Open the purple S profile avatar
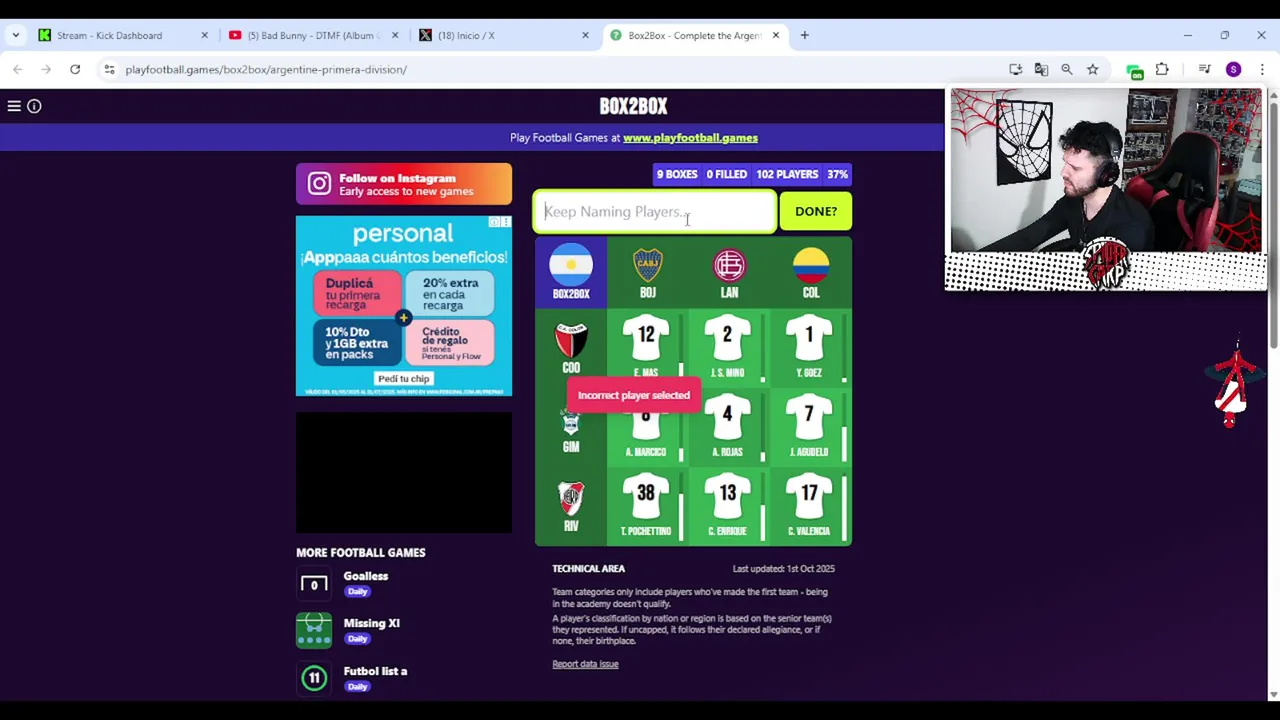This screenshot has height=720, width=1280. tap(1233, 69)
